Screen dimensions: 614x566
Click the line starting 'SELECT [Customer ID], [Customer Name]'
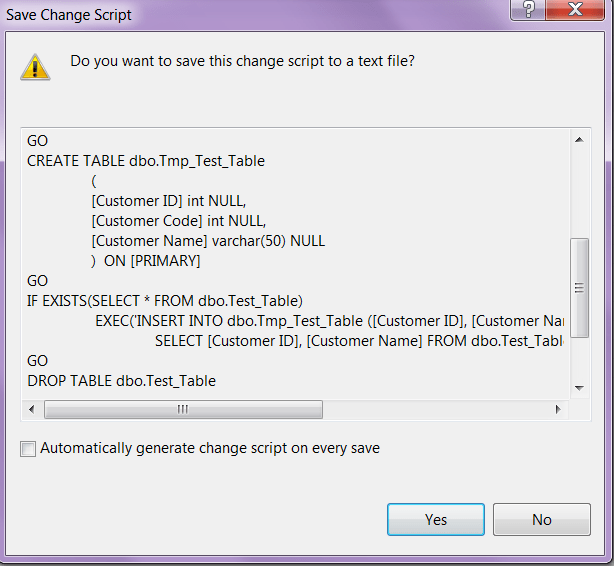tap(359, 341)
